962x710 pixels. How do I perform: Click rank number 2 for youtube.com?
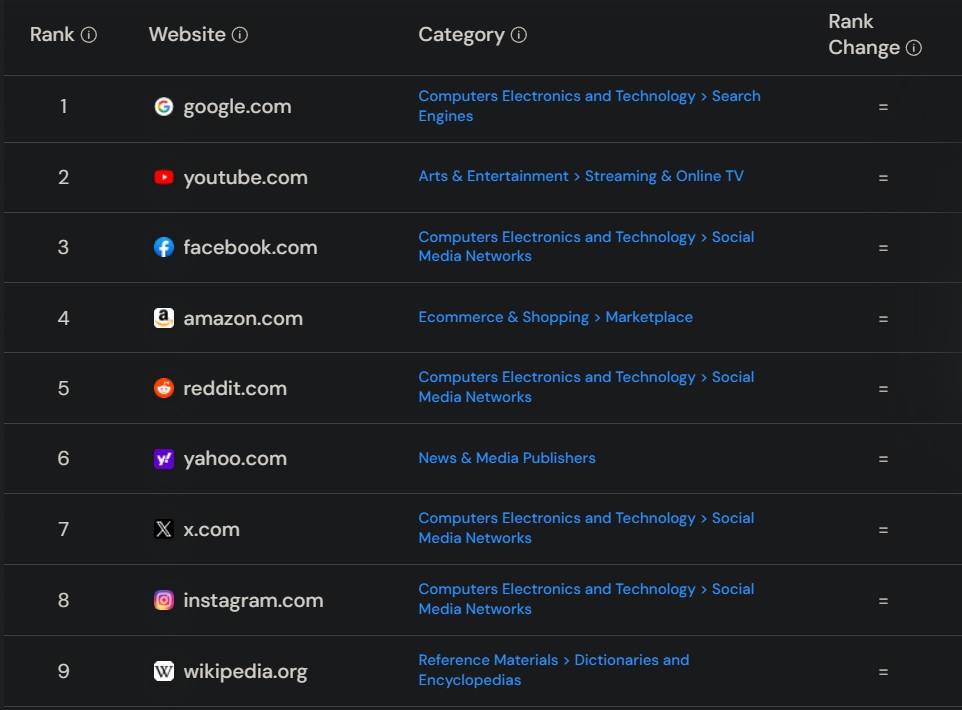pos(63,177)
